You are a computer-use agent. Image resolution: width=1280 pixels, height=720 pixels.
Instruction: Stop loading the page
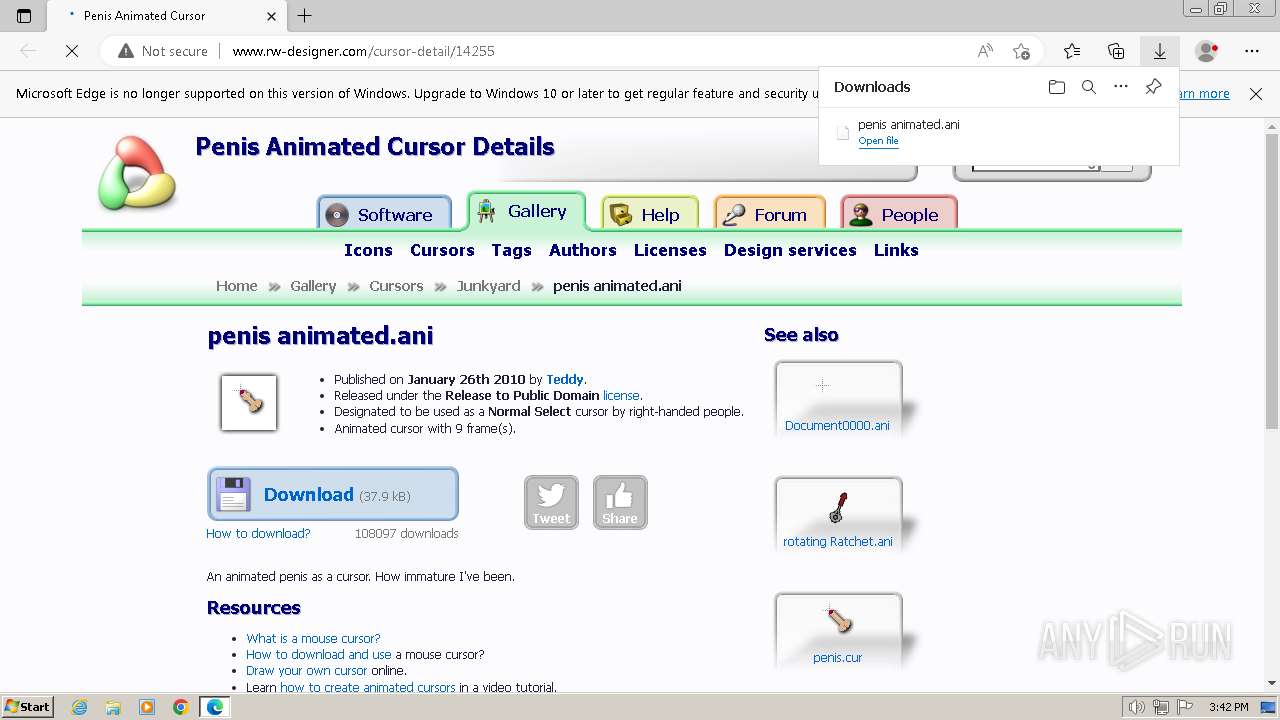coord(72,51)
